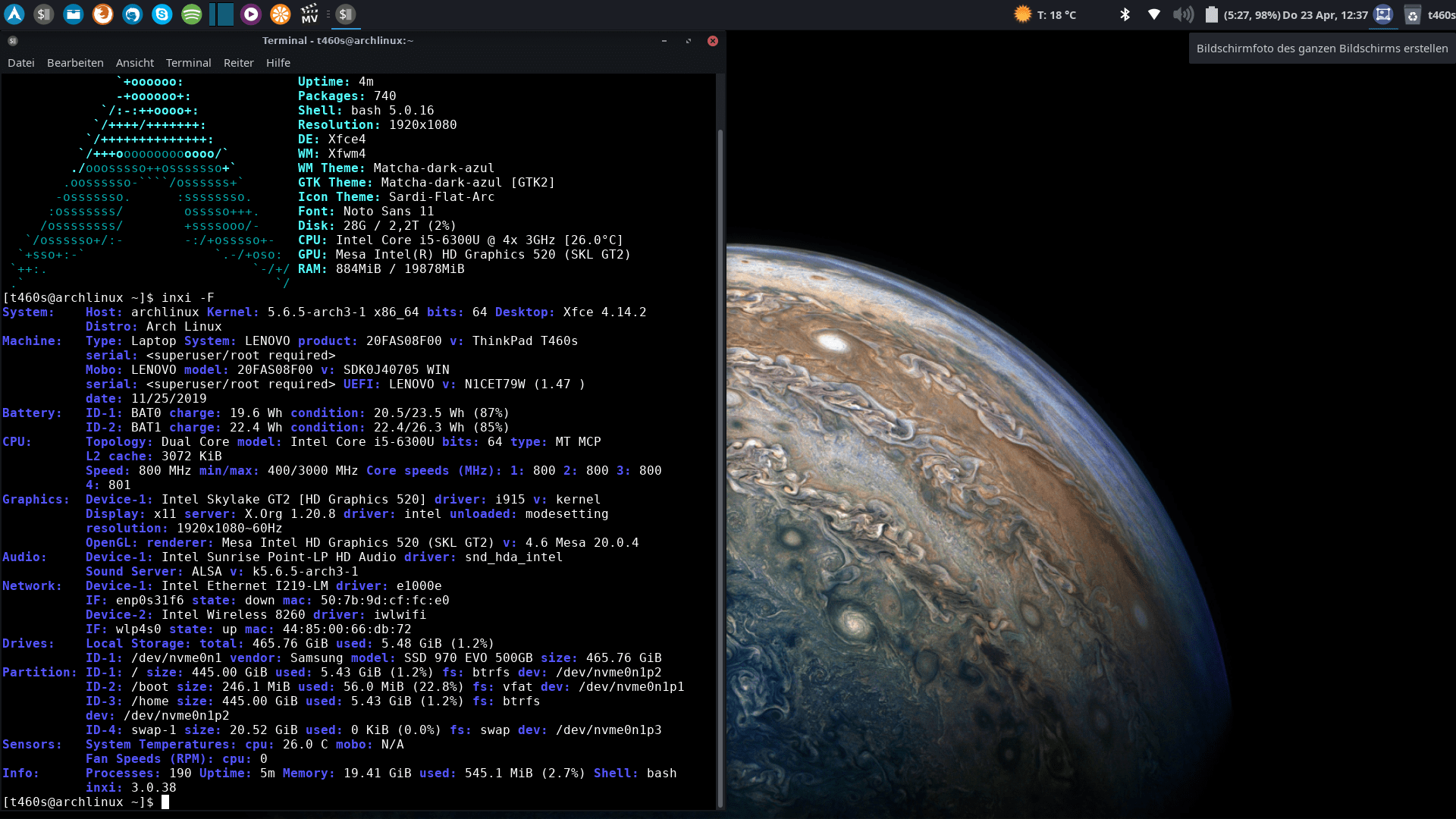Viewport: 1456px width, 819px height.
Task: Click the speaker volume icon
Action: point(1183,14)
